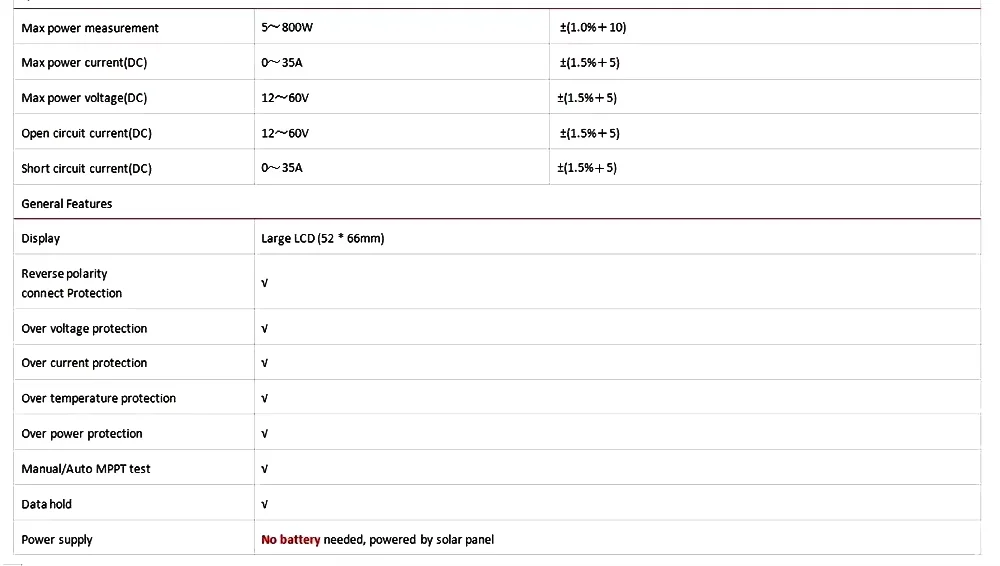Click the checkmark for Over current protection
The image size is (1000, 566).
[265, 363]
